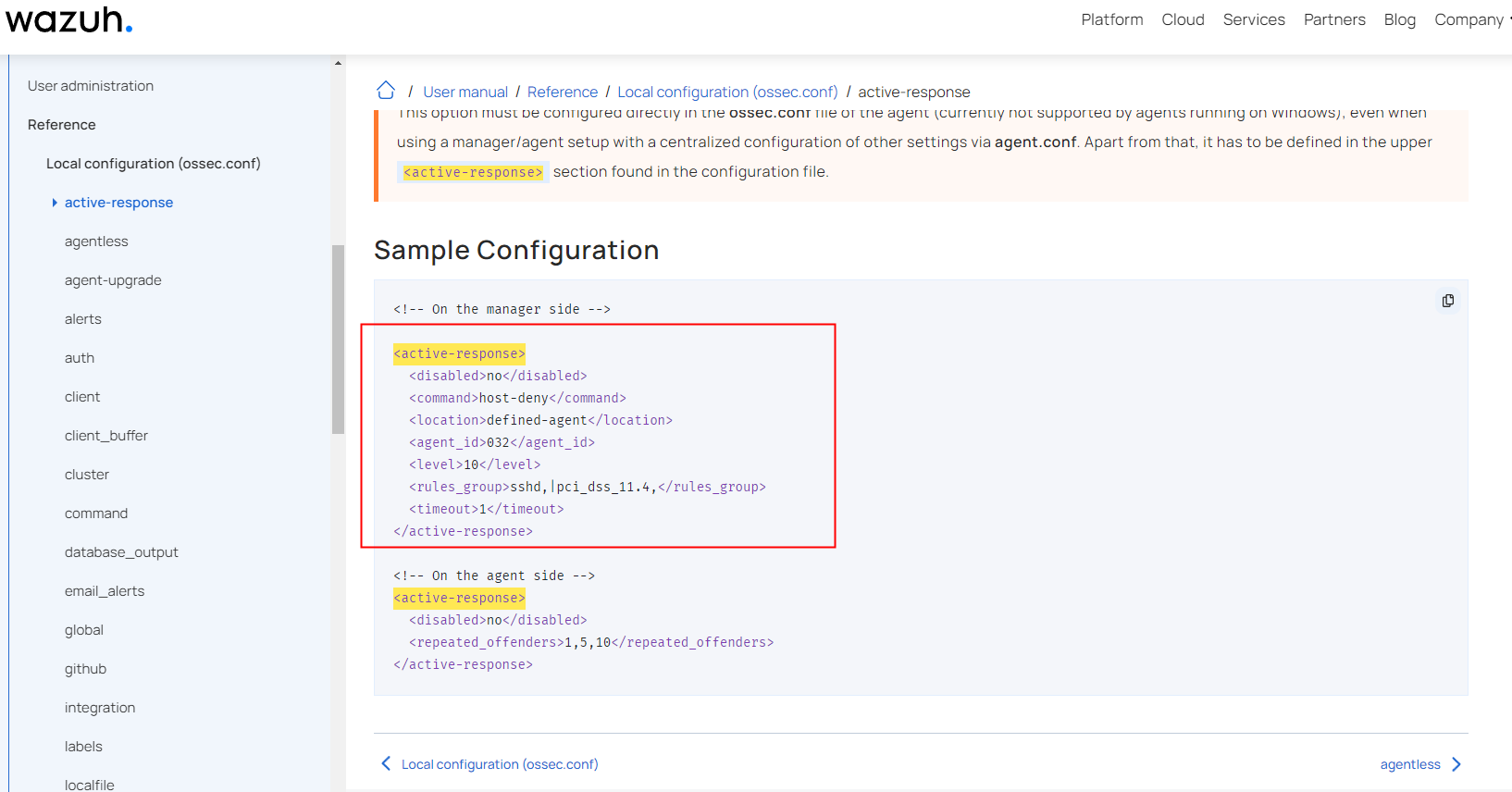Go to previous page Local configuration link
Viewport: 1512px width, 792px height.
click(x=500, y=764)
